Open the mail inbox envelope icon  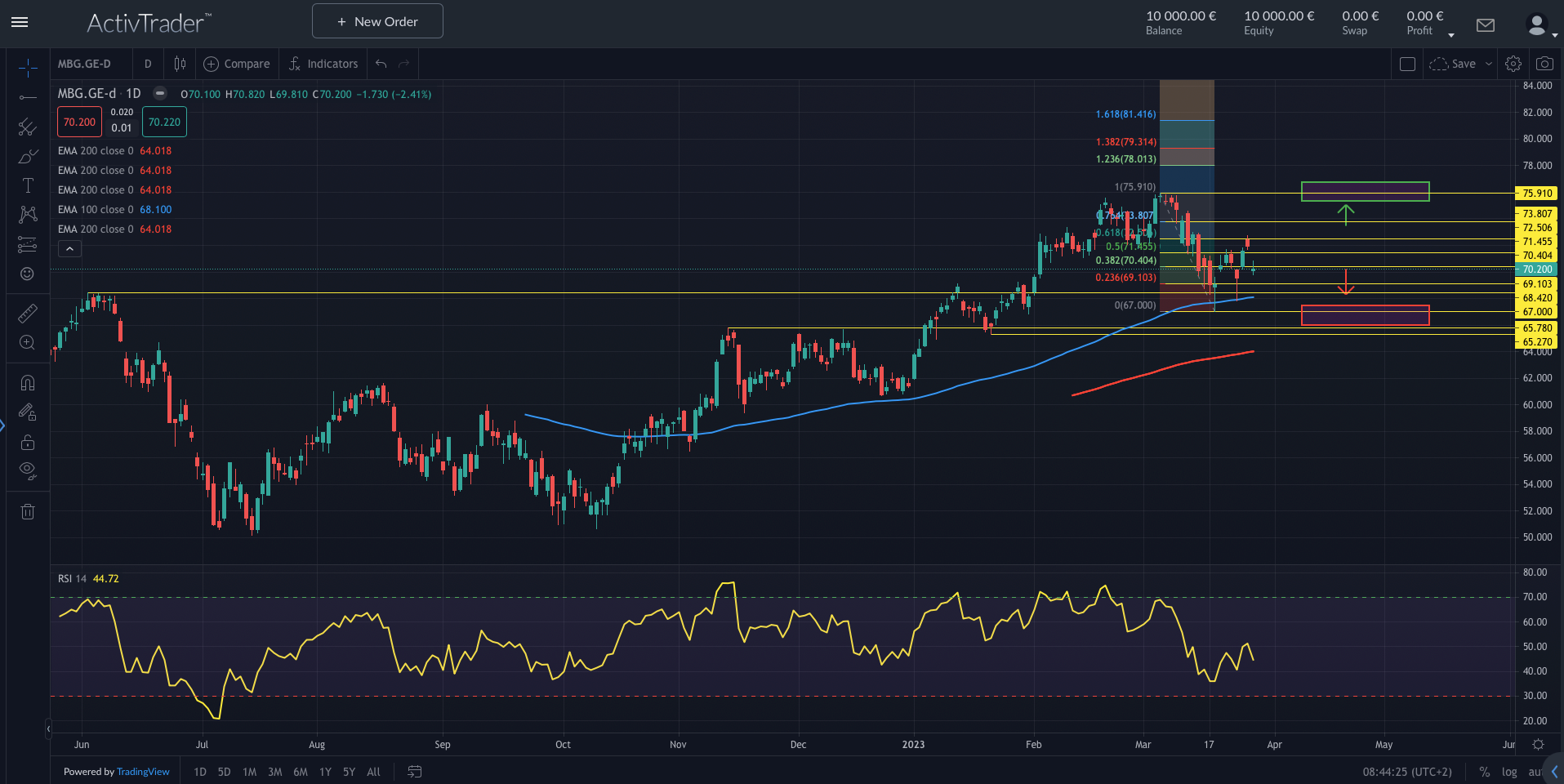coord(1486,25)
